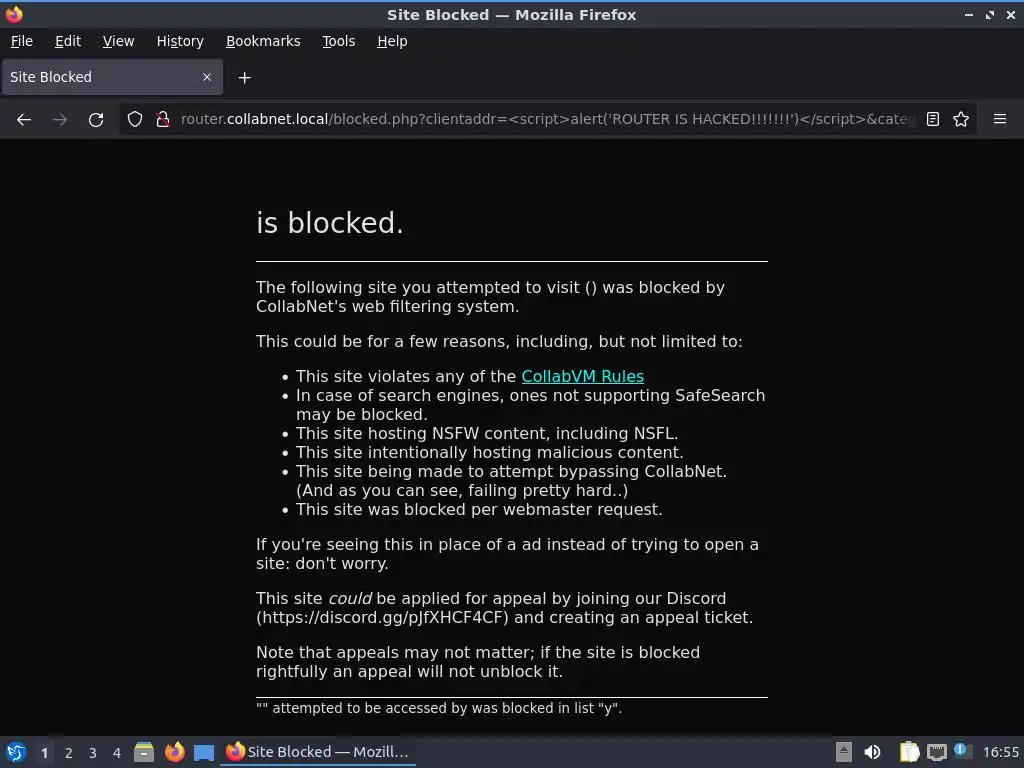Open the View menu
1024x768 pixels.
tap(118, 41)
